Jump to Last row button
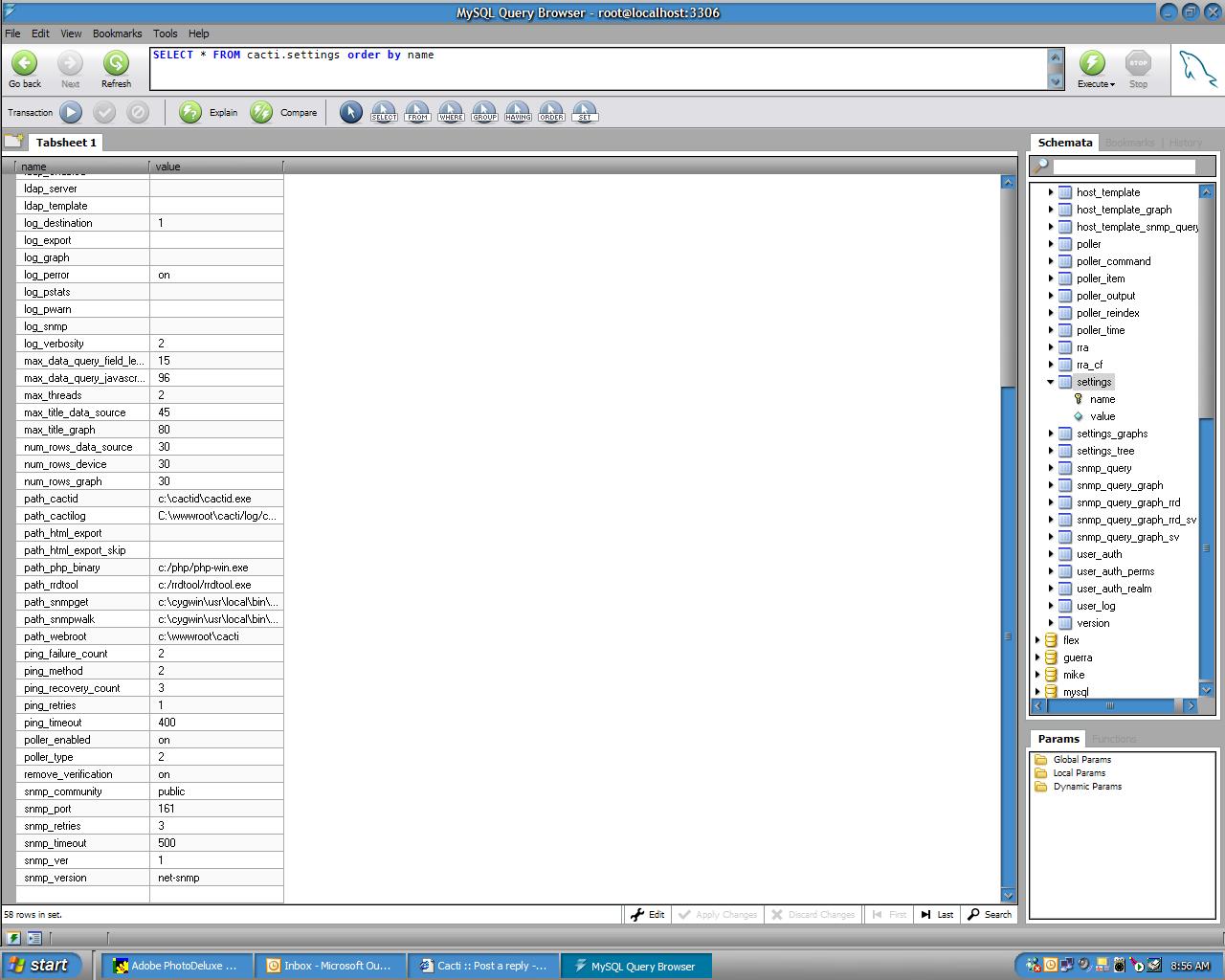Image resolution: width=1225 pixels, height=980 pixels. [937, 915]
